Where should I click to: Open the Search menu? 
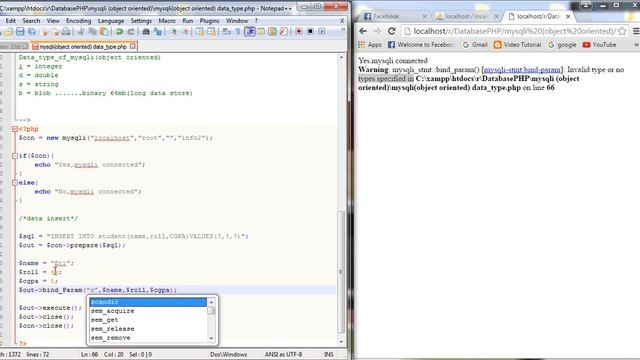pyautogui.click(x=31, y=20)
